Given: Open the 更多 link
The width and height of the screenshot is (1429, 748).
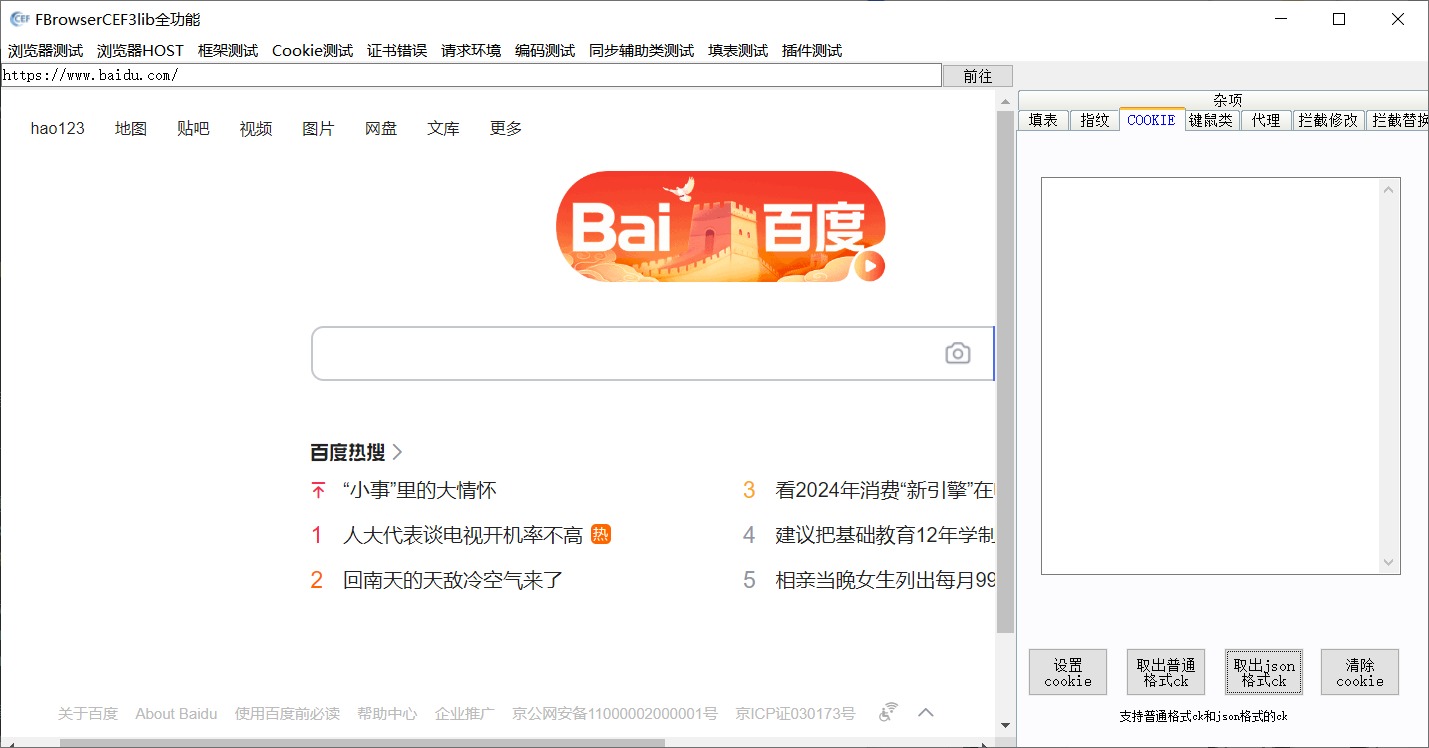Looking at the screenshot, I should pyautogui.click(x=506, y=128).
